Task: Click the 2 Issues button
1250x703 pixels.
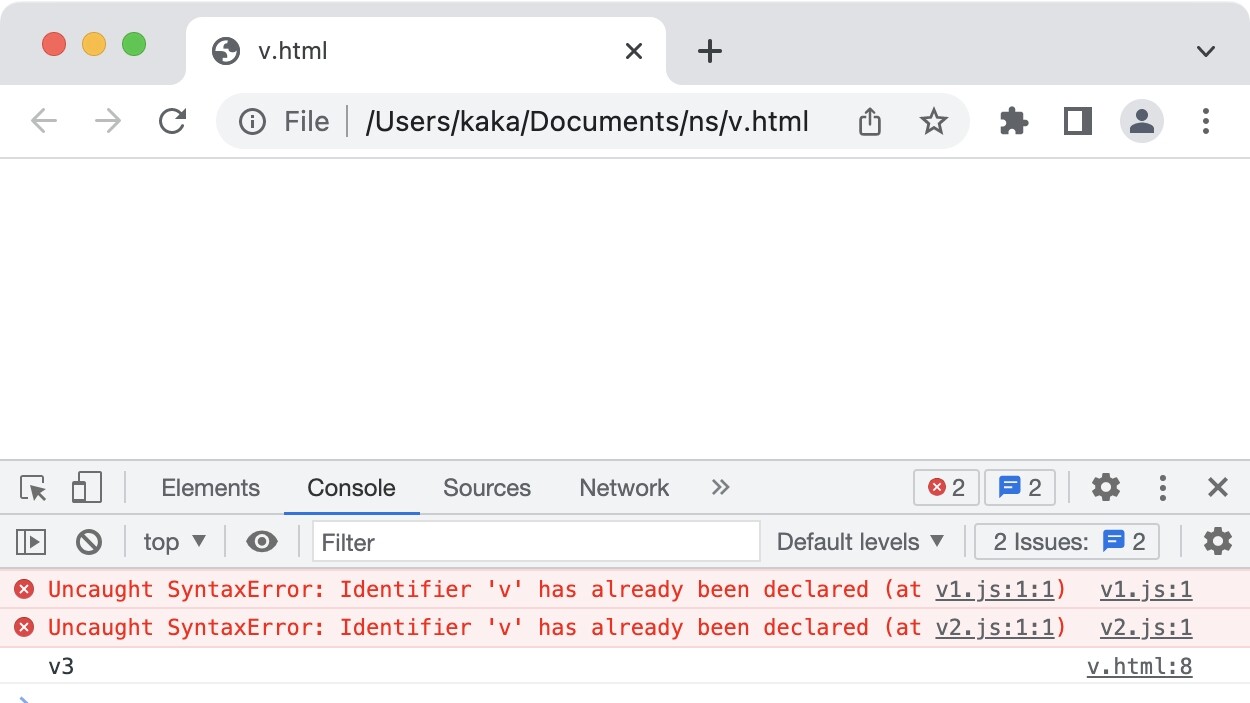Action: (x=1068, y=542)
